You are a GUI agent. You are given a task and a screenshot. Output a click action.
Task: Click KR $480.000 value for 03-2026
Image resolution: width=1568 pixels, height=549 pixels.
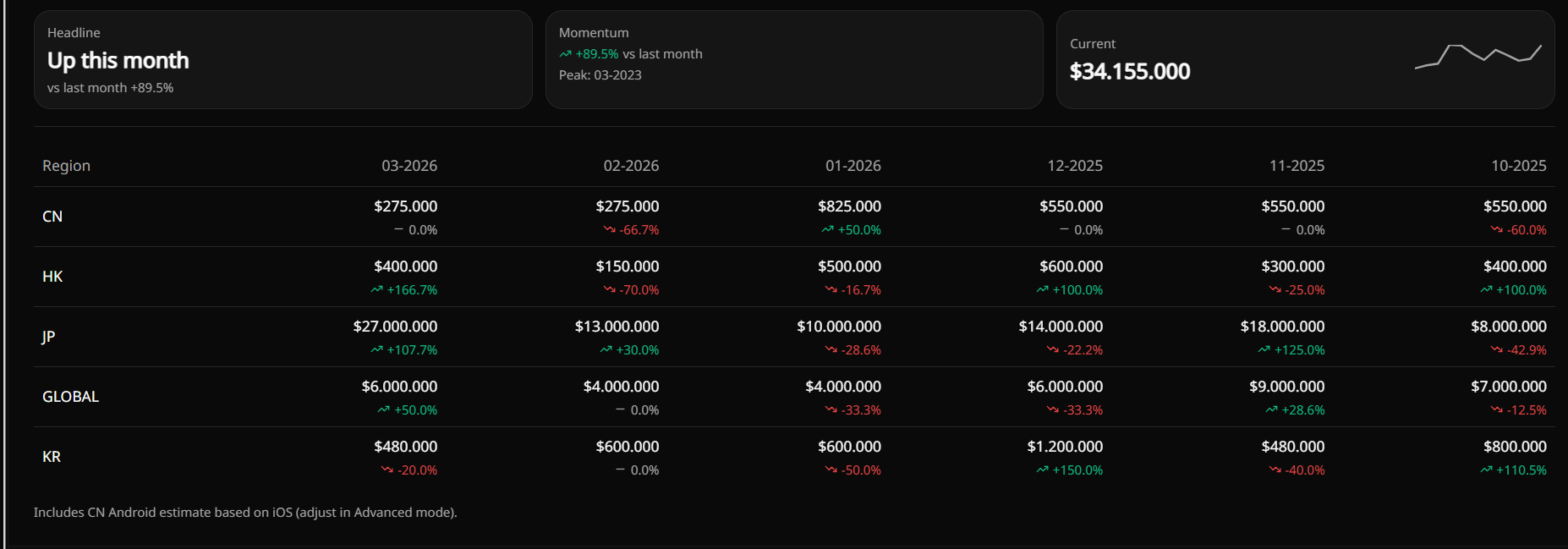click(406, 447)
